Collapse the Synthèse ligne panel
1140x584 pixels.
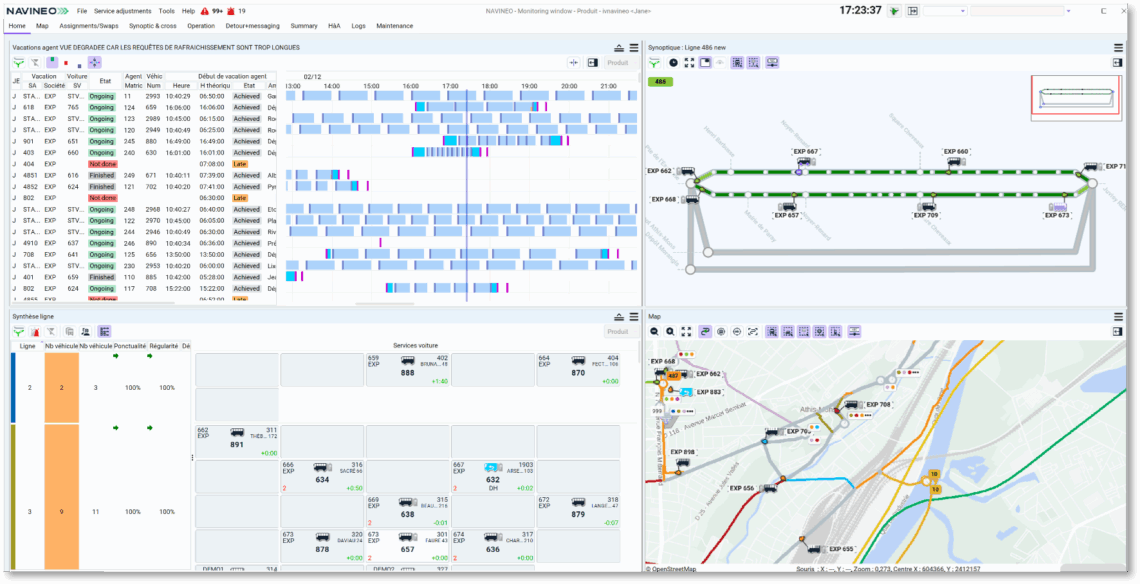click(x=619, y=316)
